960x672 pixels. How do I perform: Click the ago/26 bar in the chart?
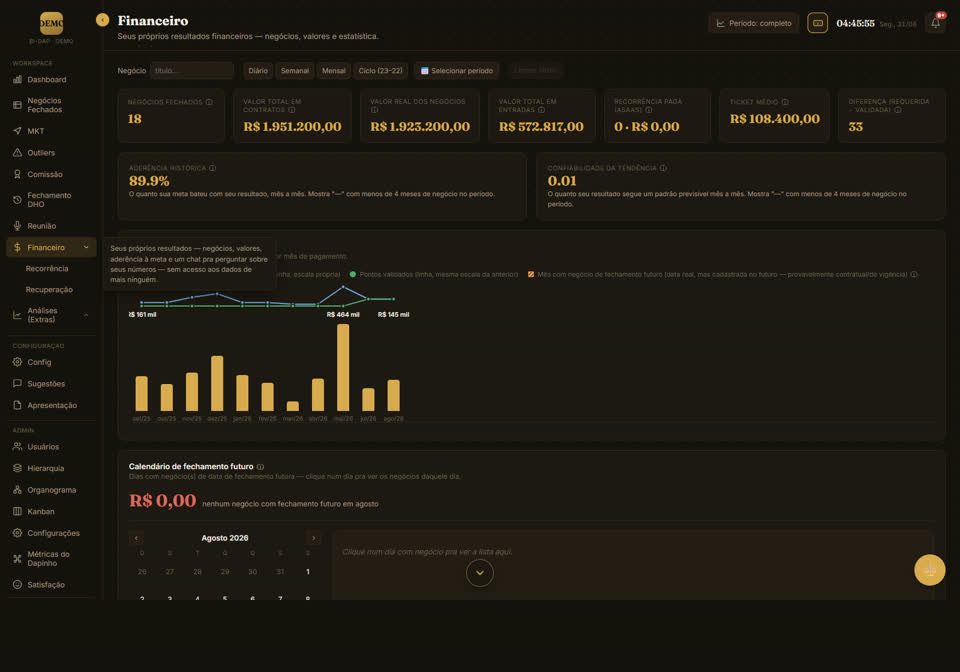coord(393,395)
